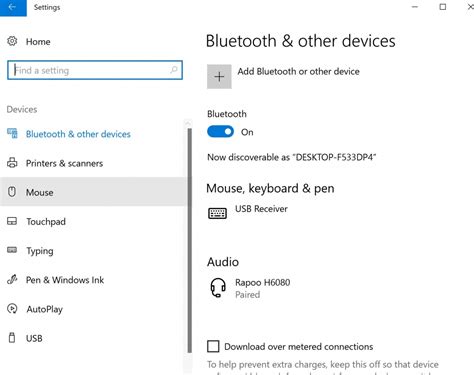Viewport: 474px width, 375px height.
Task: Click the back arrow in title bar
Action: [x=13, y=7]
